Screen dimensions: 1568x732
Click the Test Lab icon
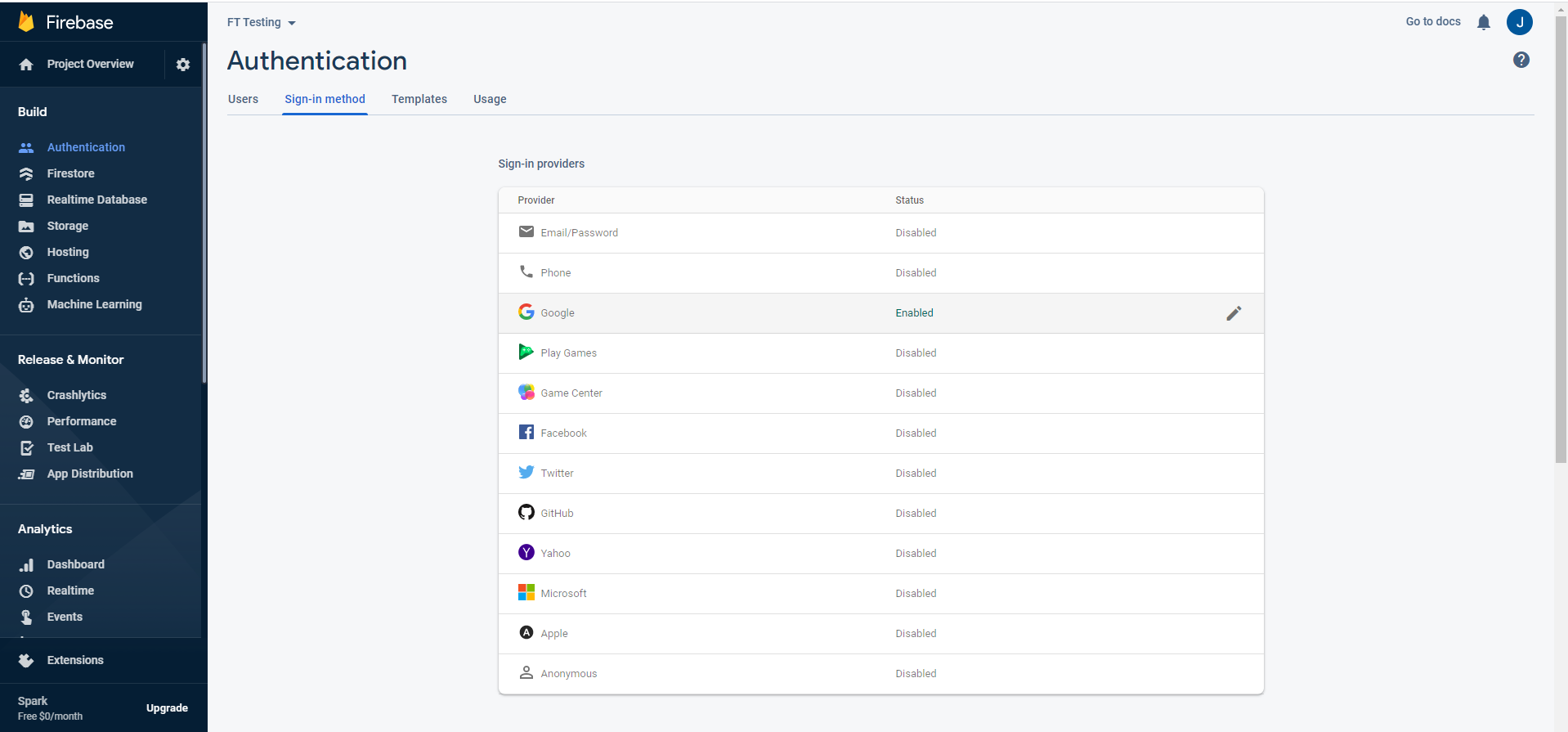coord(26,447)
